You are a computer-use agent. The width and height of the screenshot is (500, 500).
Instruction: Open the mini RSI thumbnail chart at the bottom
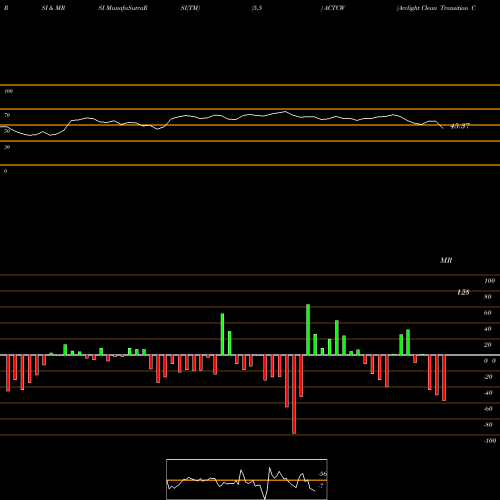click(247, 479)
